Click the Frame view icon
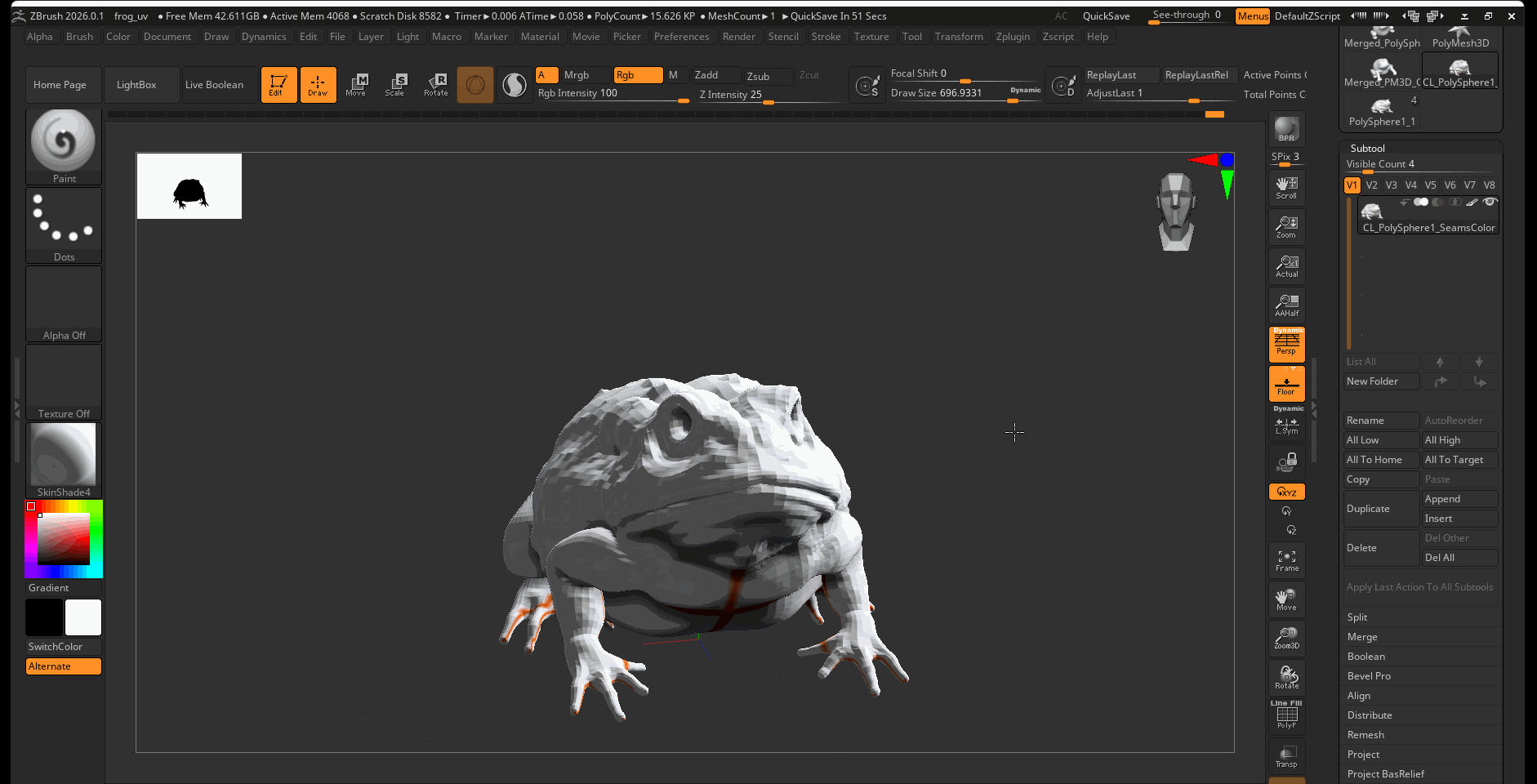The width and height of the screenshot is (1537, 784). coord(1286,560)
